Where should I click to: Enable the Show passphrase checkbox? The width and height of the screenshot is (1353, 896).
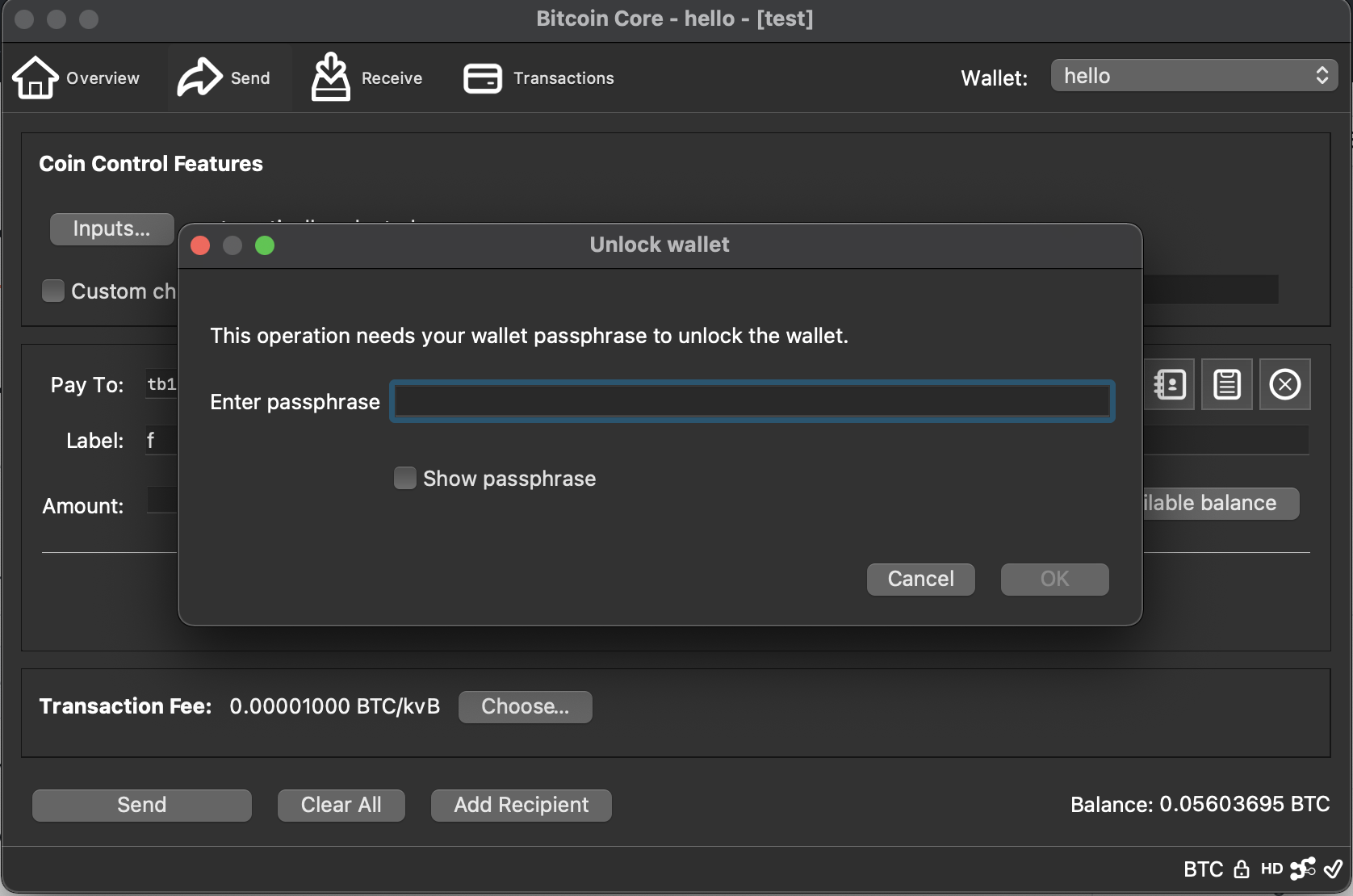point(405,479)
